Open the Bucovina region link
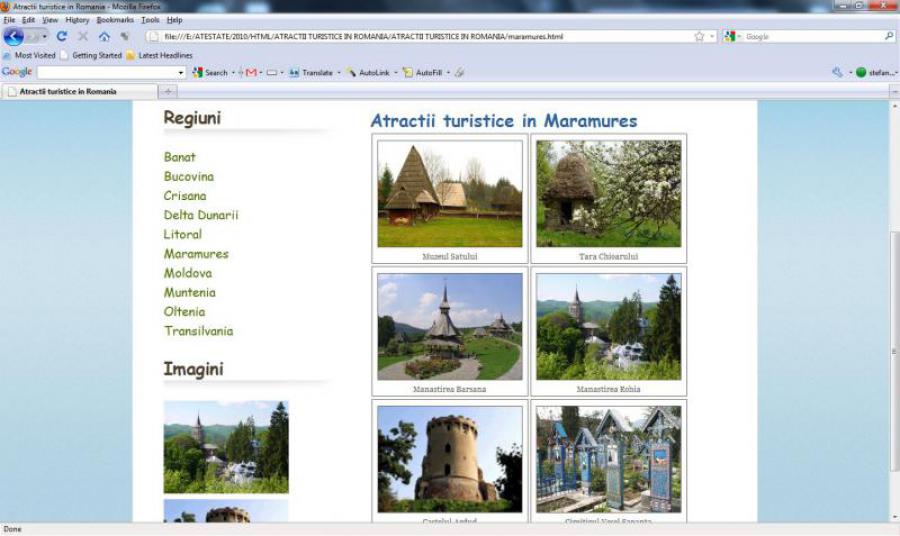 point(189,176)
